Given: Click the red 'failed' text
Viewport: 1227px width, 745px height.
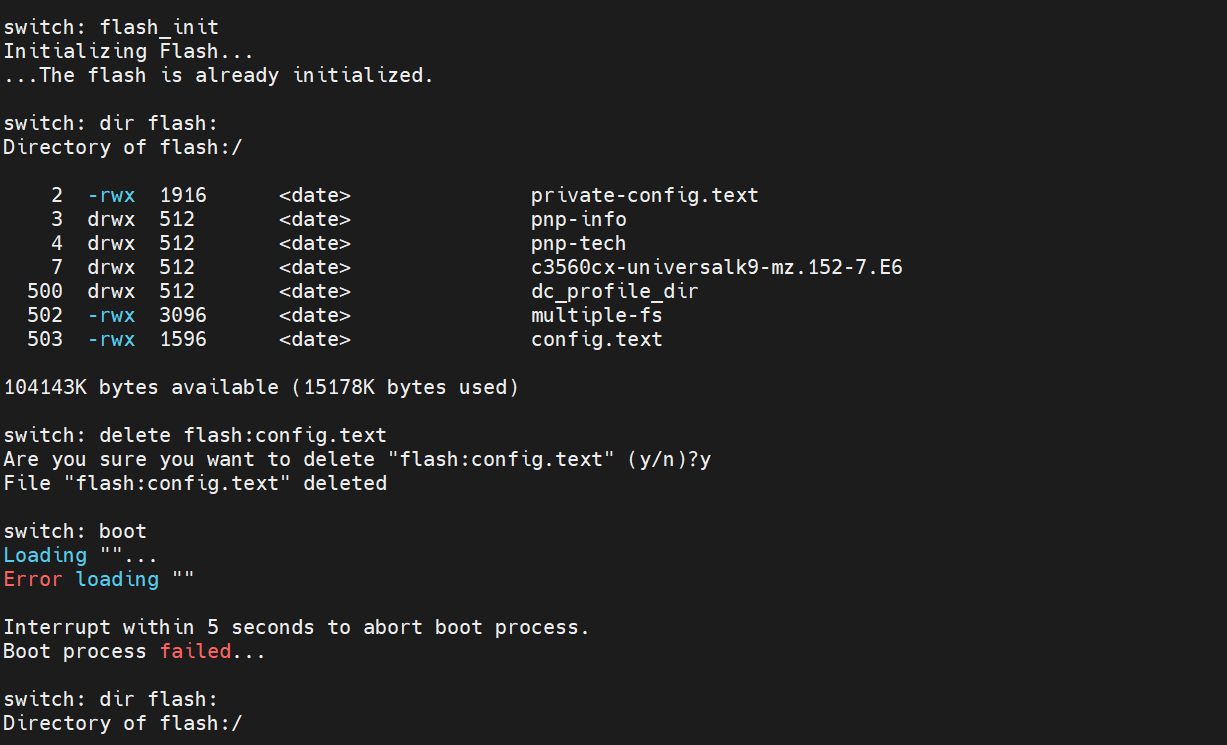Looking at the screenshot, I should 195,651.
